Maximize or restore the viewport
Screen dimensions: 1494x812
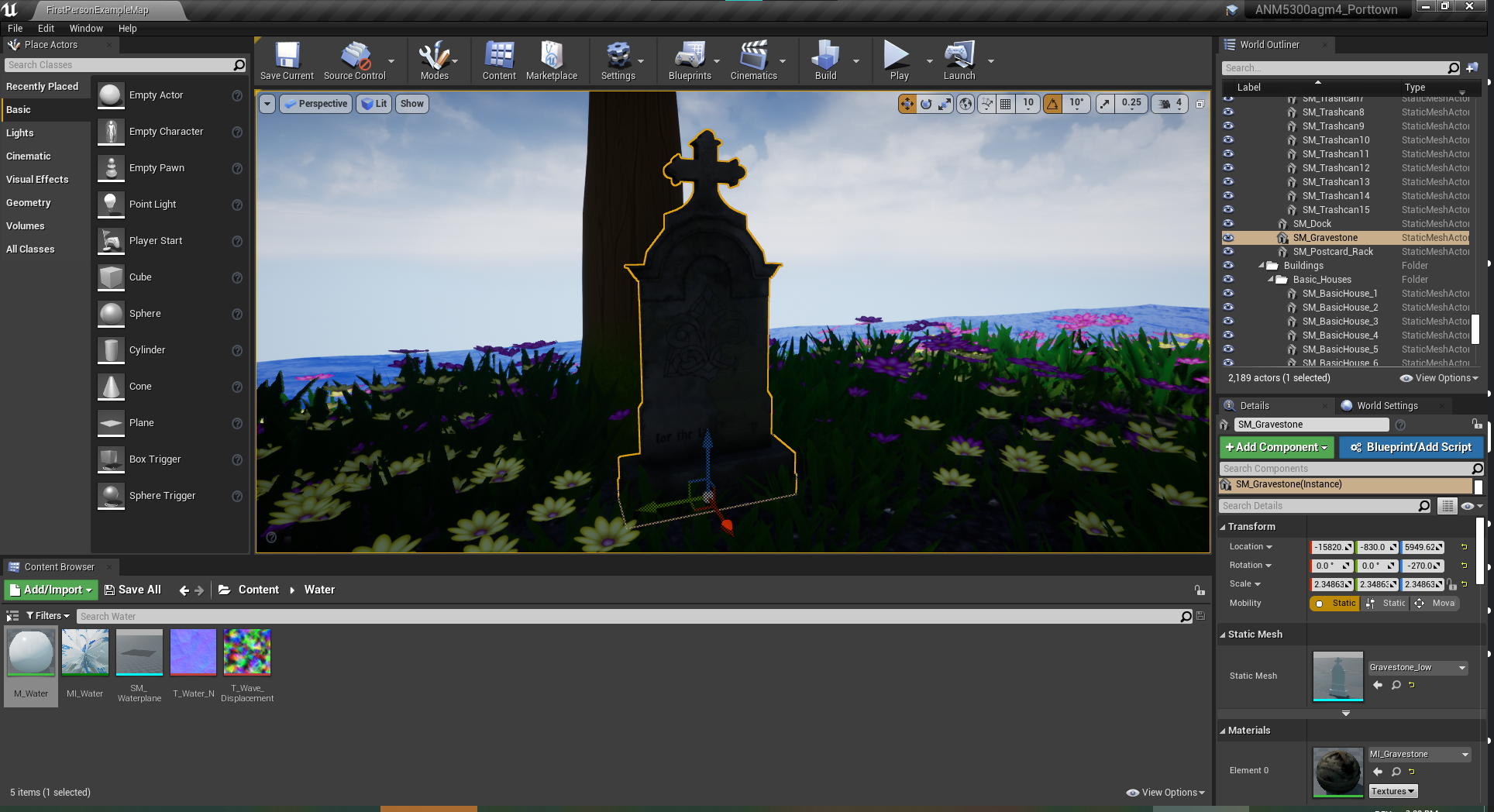[1200, 104]
